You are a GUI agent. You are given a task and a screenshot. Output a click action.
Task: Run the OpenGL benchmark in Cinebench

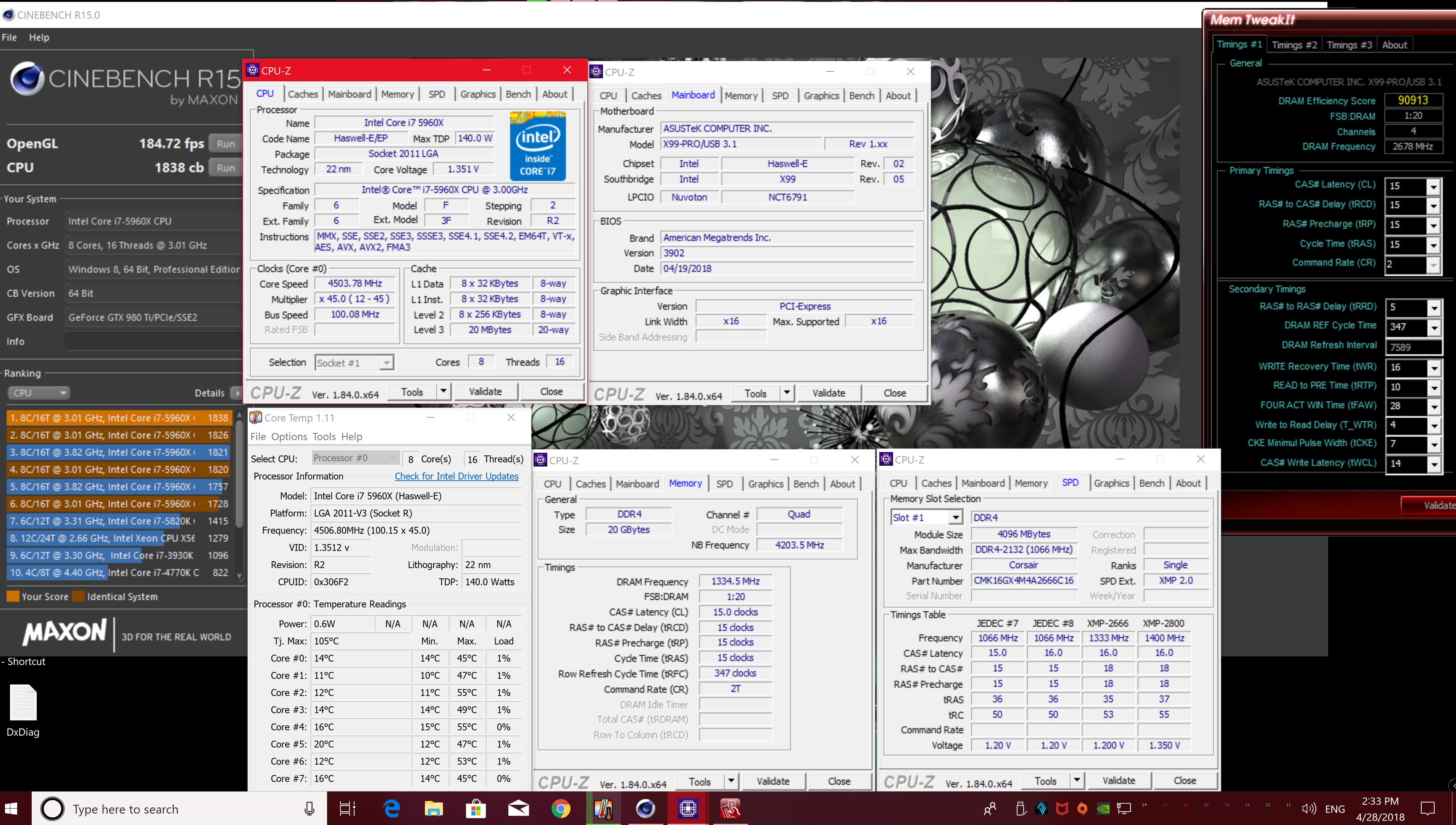pos(226,144)
